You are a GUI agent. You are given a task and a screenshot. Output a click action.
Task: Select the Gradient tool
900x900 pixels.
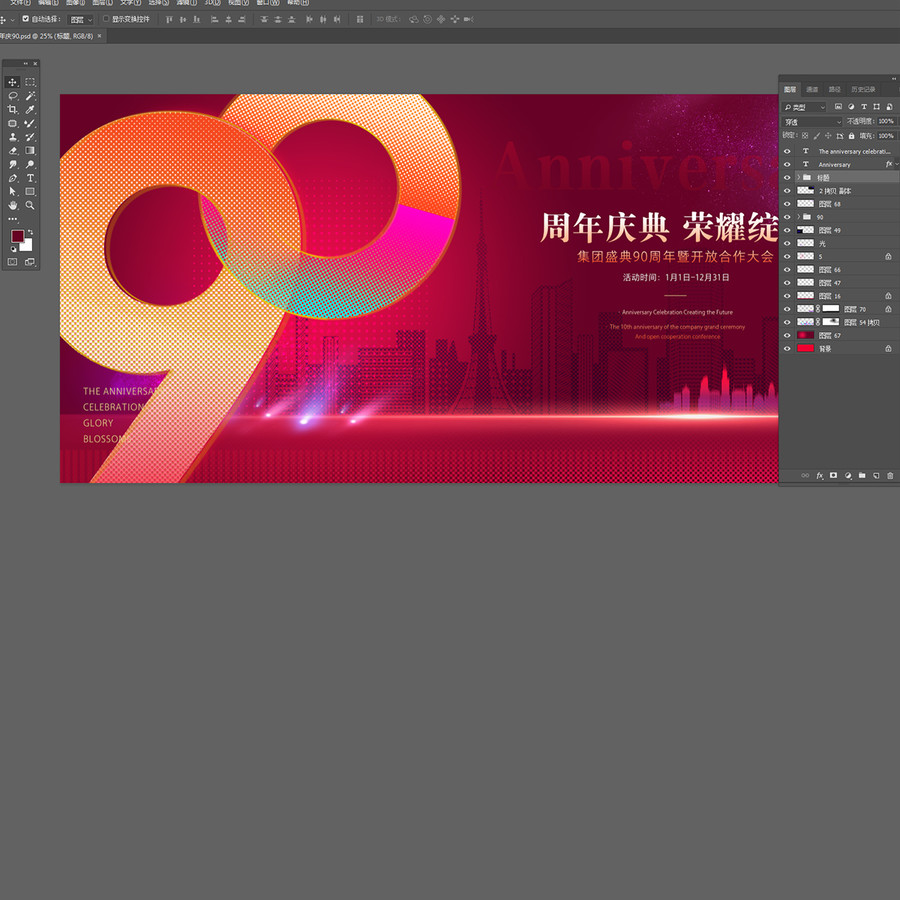(30, 150)
